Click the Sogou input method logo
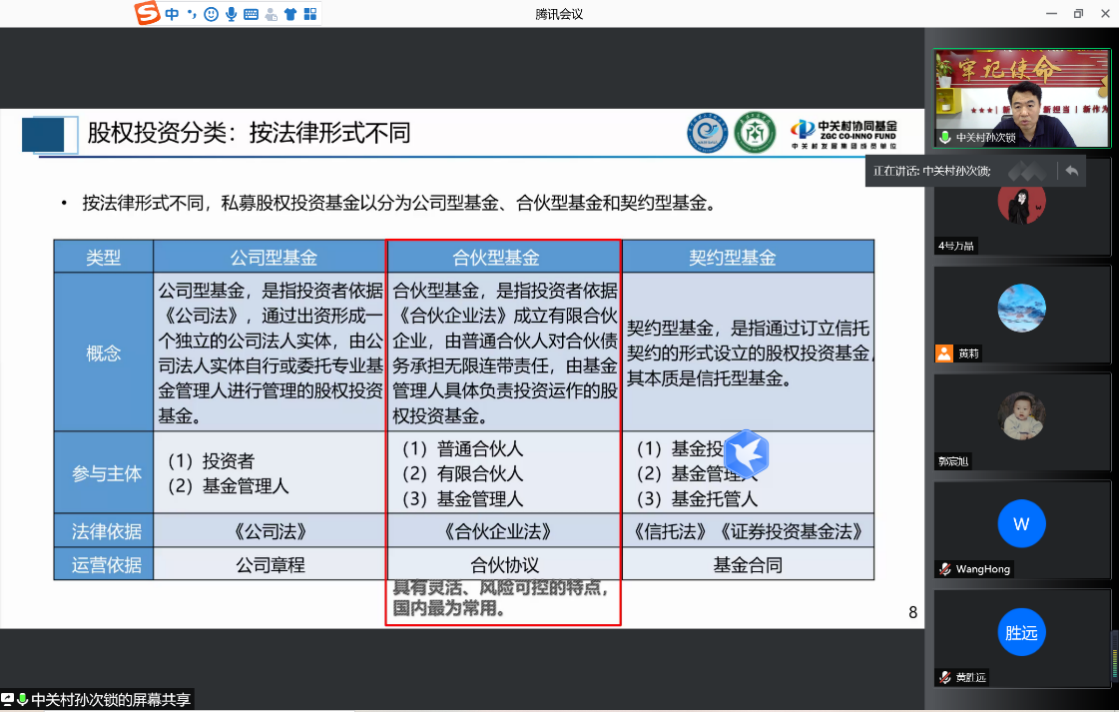Screen dimensions: 1119x712 click(x=148, y=14)
